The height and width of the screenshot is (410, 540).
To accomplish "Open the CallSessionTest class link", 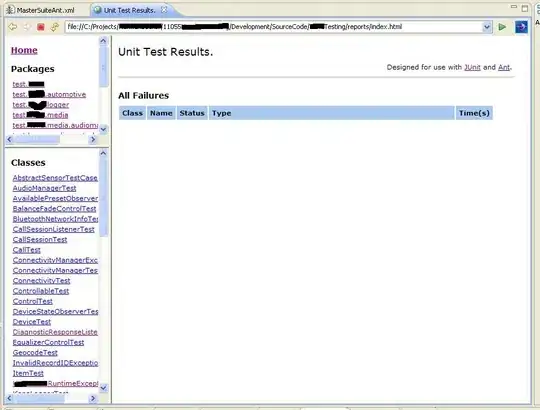I will (x=40, y=240).
